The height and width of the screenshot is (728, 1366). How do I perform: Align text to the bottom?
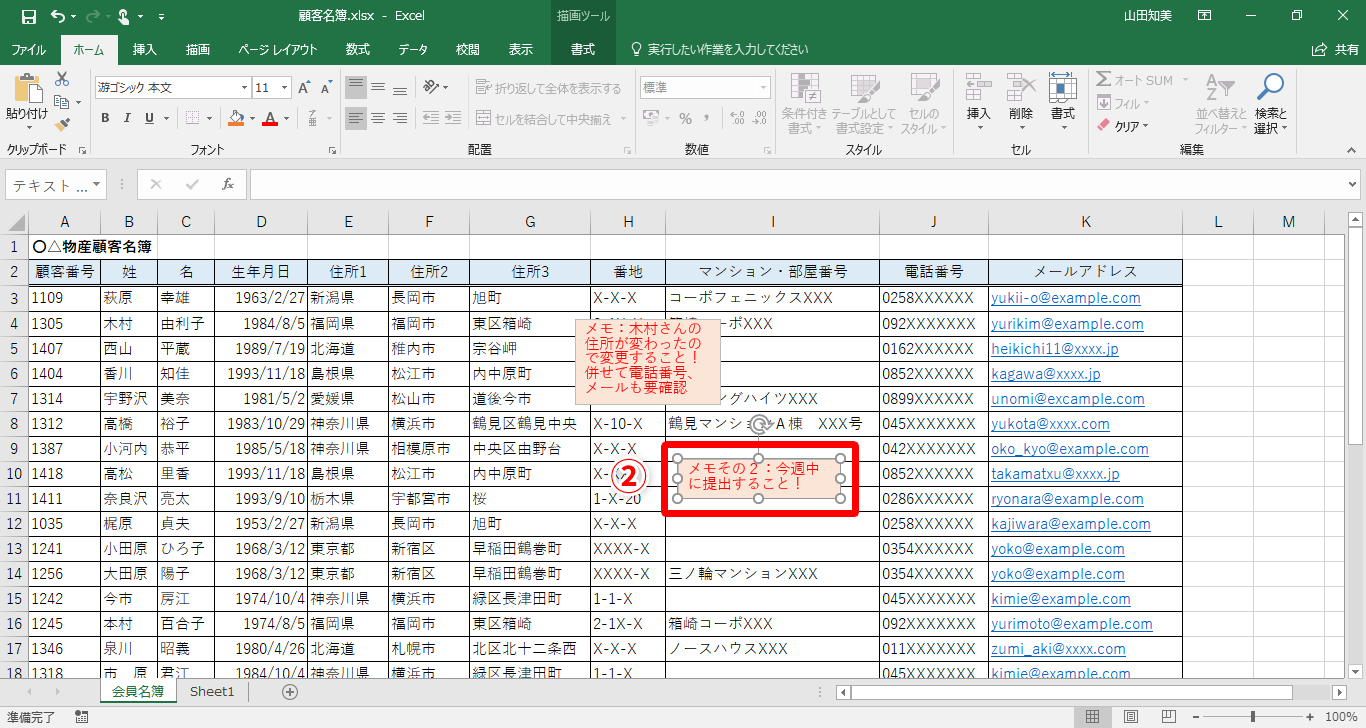point(400,88)
